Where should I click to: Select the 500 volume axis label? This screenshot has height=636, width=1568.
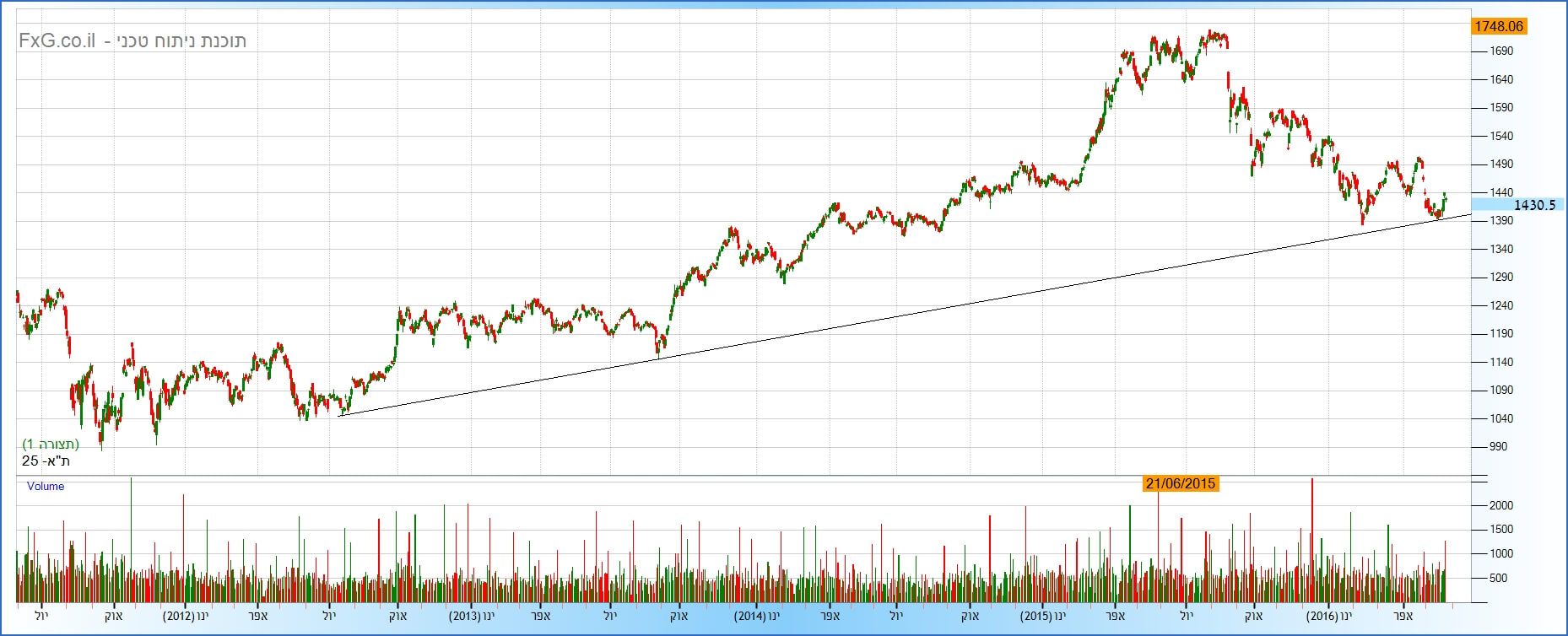(1499, 579)
